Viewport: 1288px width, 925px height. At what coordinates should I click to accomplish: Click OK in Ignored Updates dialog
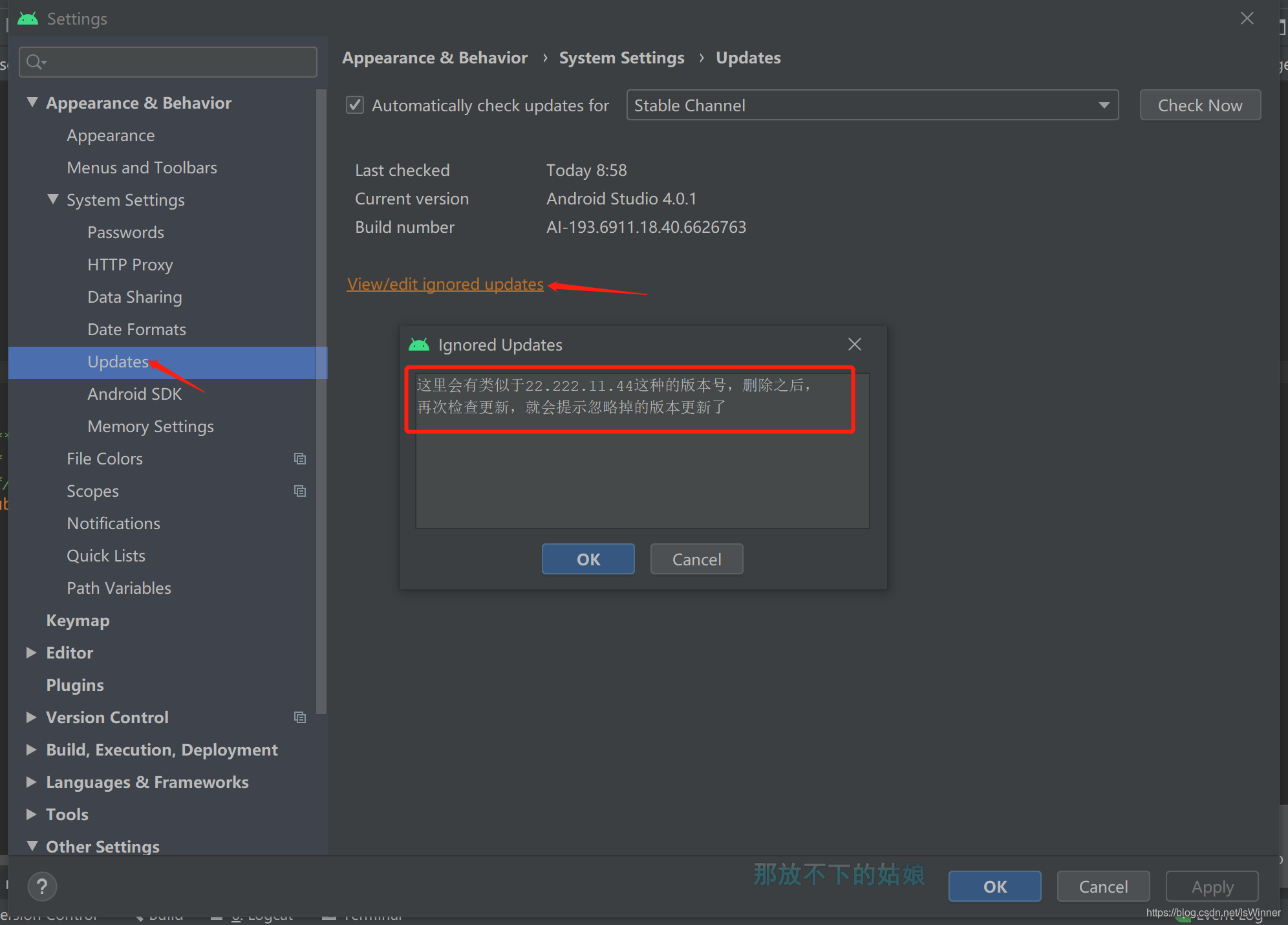tap(588, 559)
